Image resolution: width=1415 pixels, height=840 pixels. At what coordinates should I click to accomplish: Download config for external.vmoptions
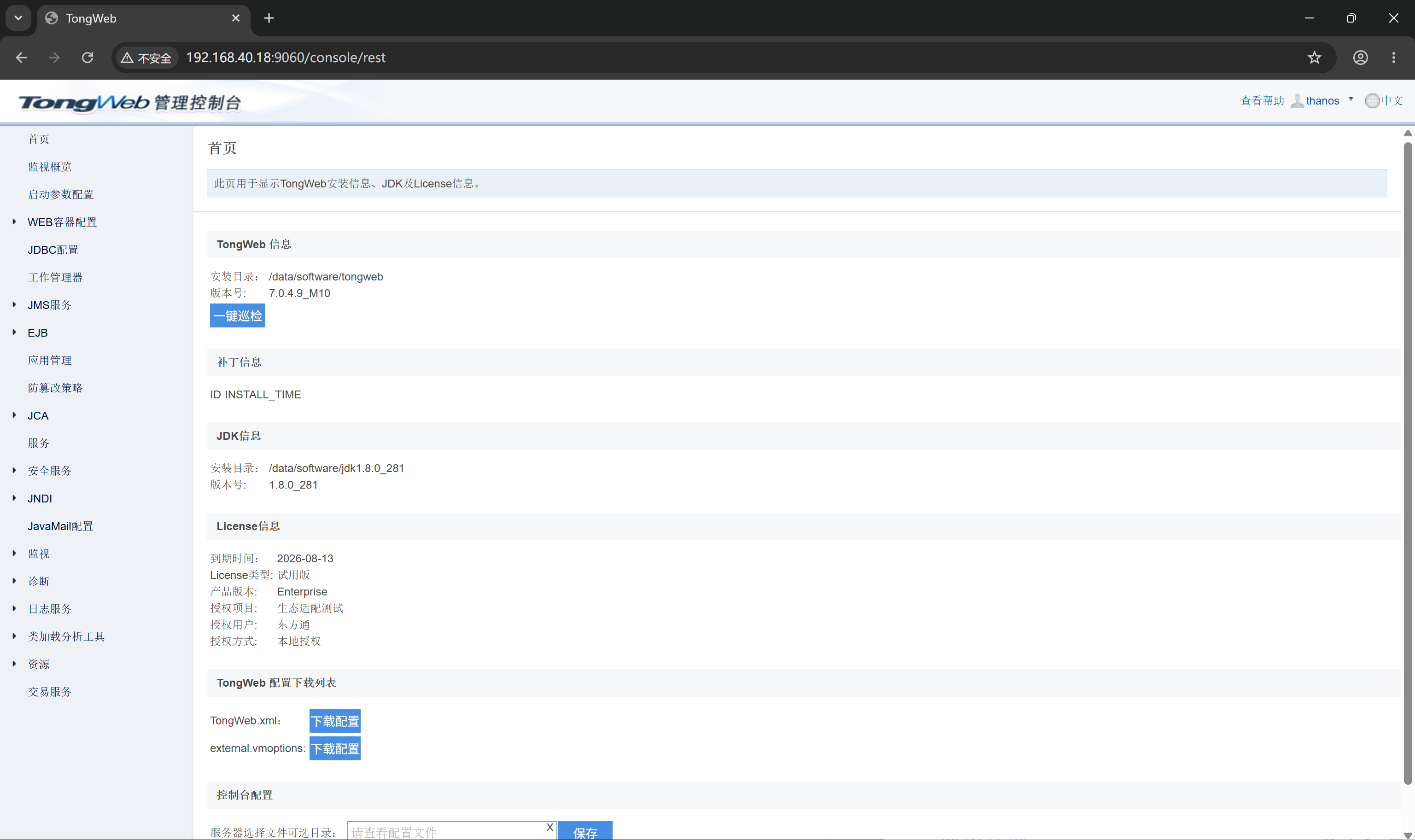click(335, 749)
